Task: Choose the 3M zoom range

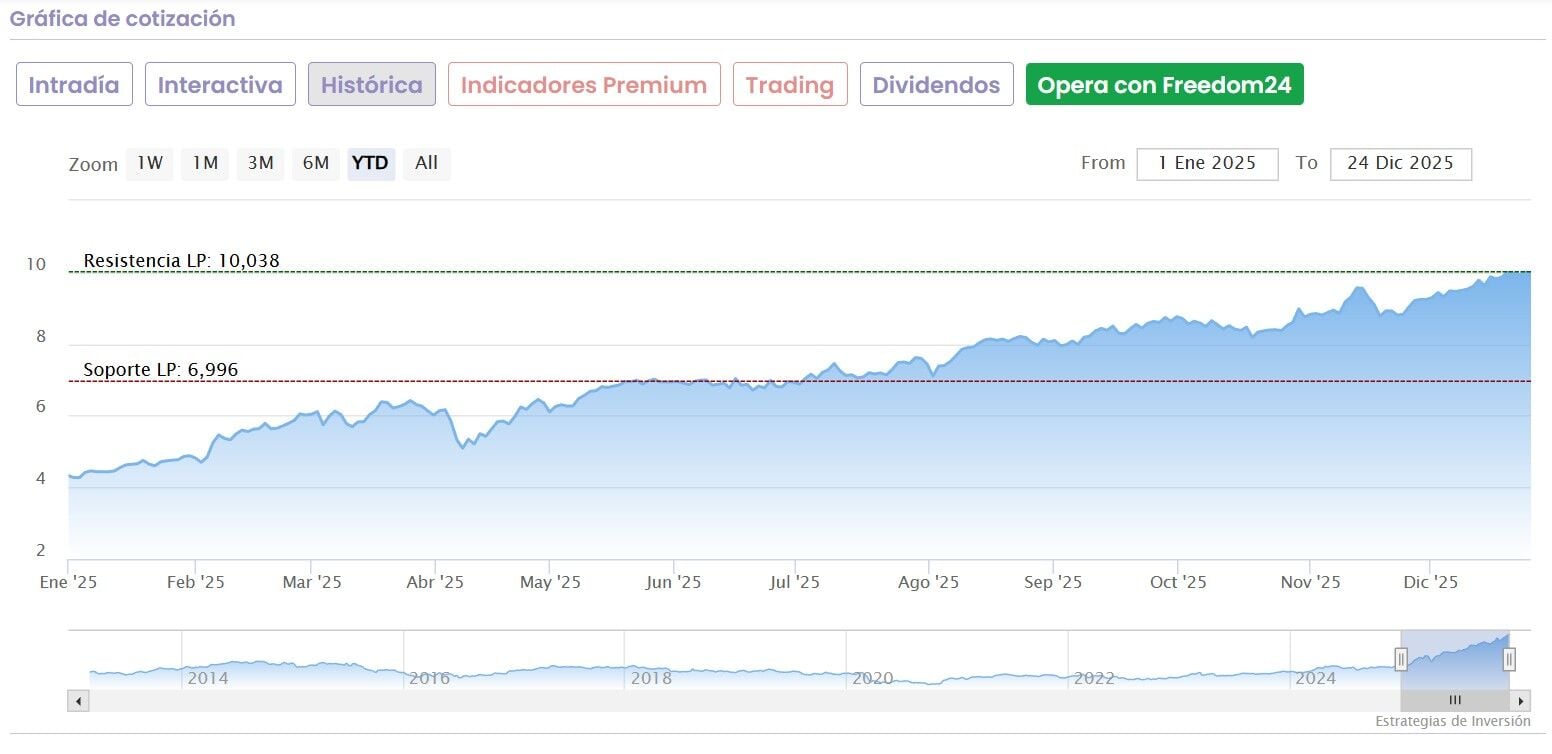Action: pos(260,163)
